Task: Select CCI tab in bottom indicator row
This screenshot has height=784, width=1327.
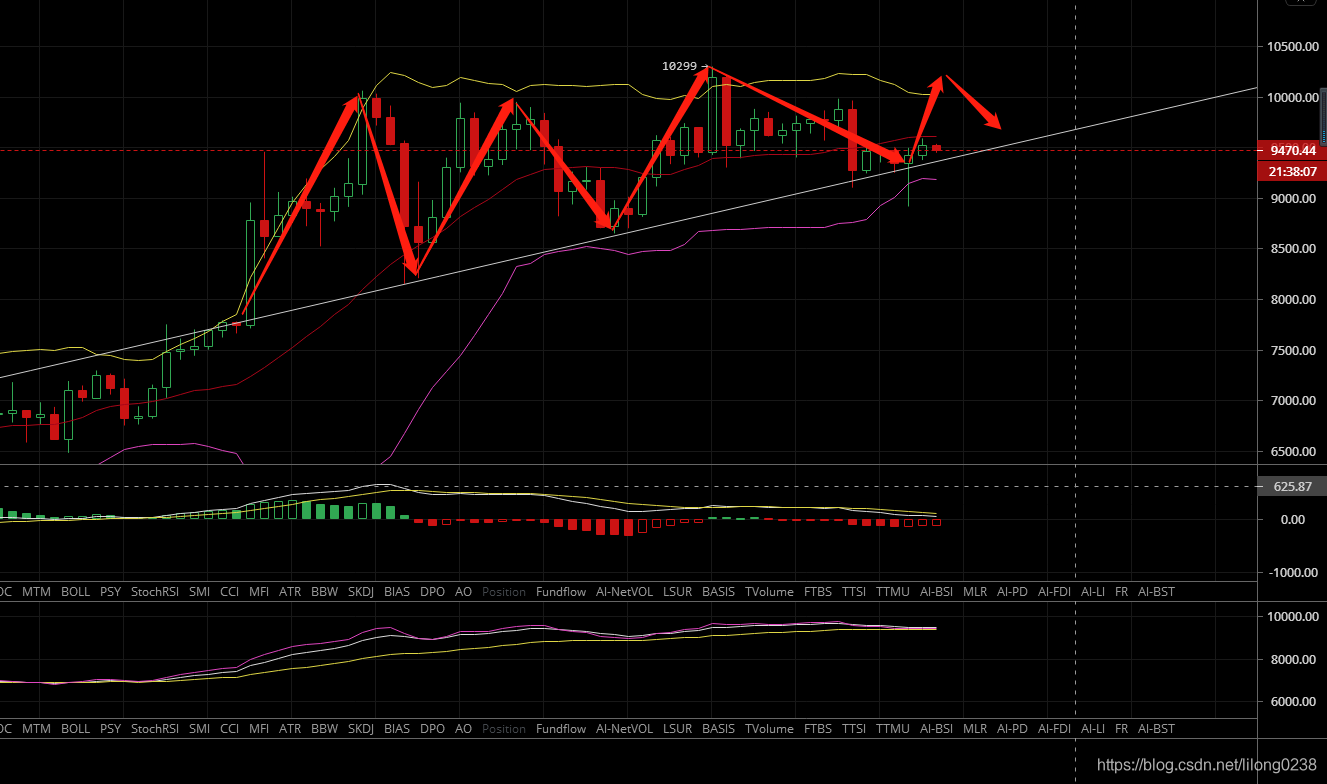Action: (x=230, y=729)
